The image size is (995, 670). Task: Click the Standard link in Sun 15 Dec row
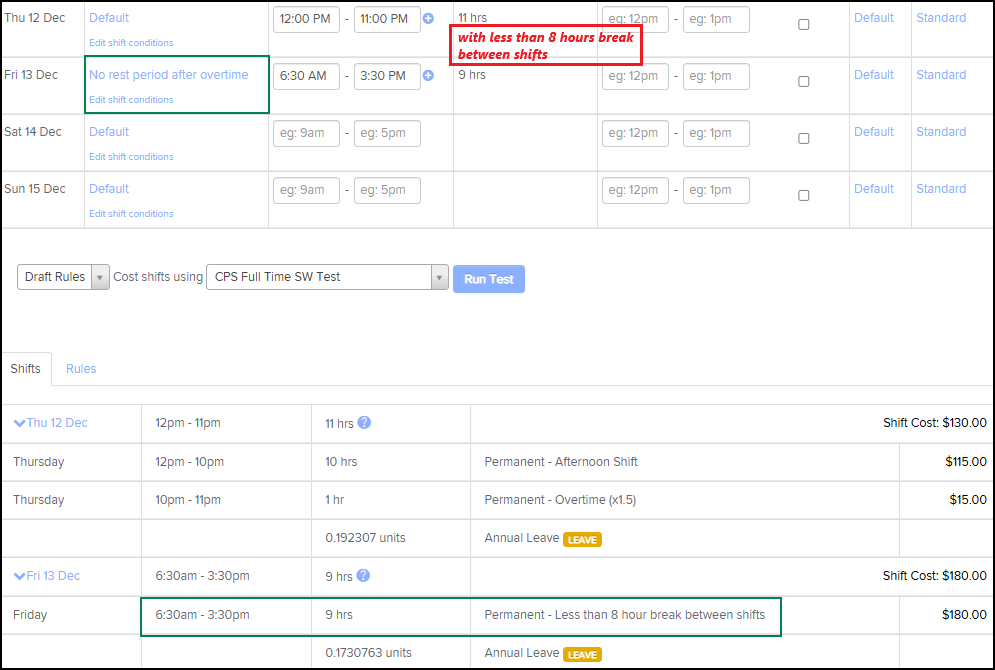click(940, 189)
